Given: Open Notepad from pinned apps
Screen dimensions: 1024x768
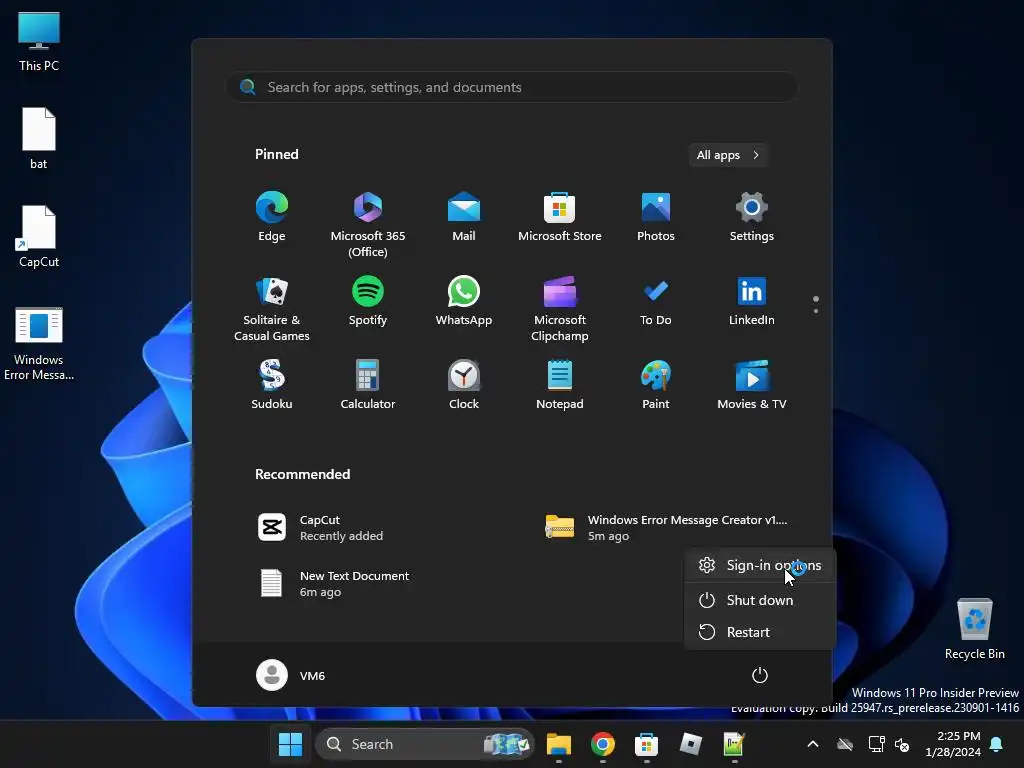Looking at the screenshot, I should tap(560, 385).
